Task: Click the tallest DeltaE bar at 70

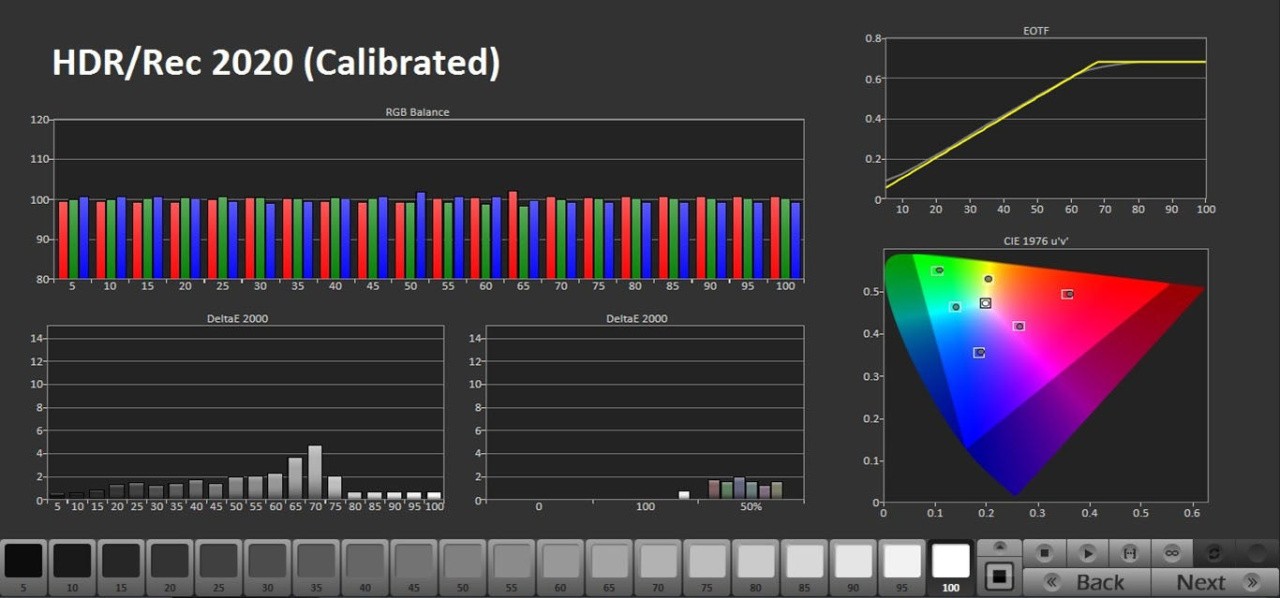Action: 315,472
